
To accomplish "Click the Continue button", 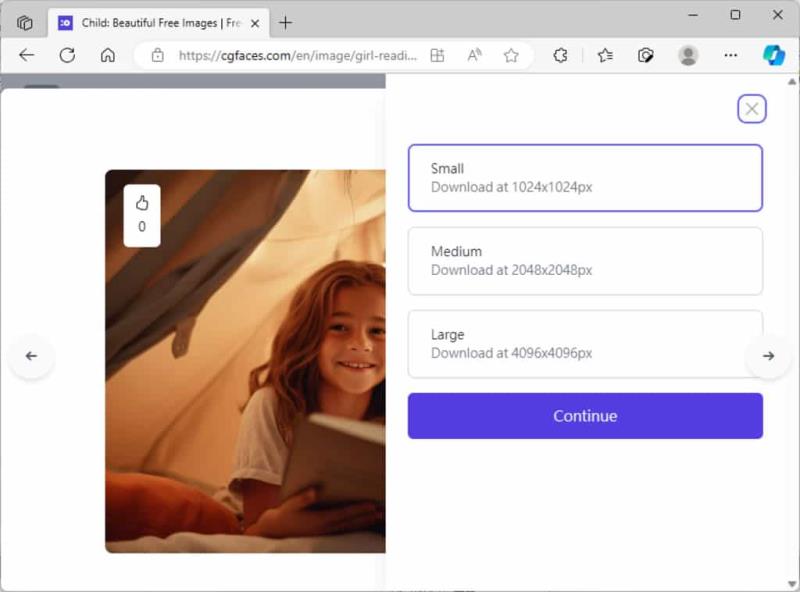I will point(585,415).
